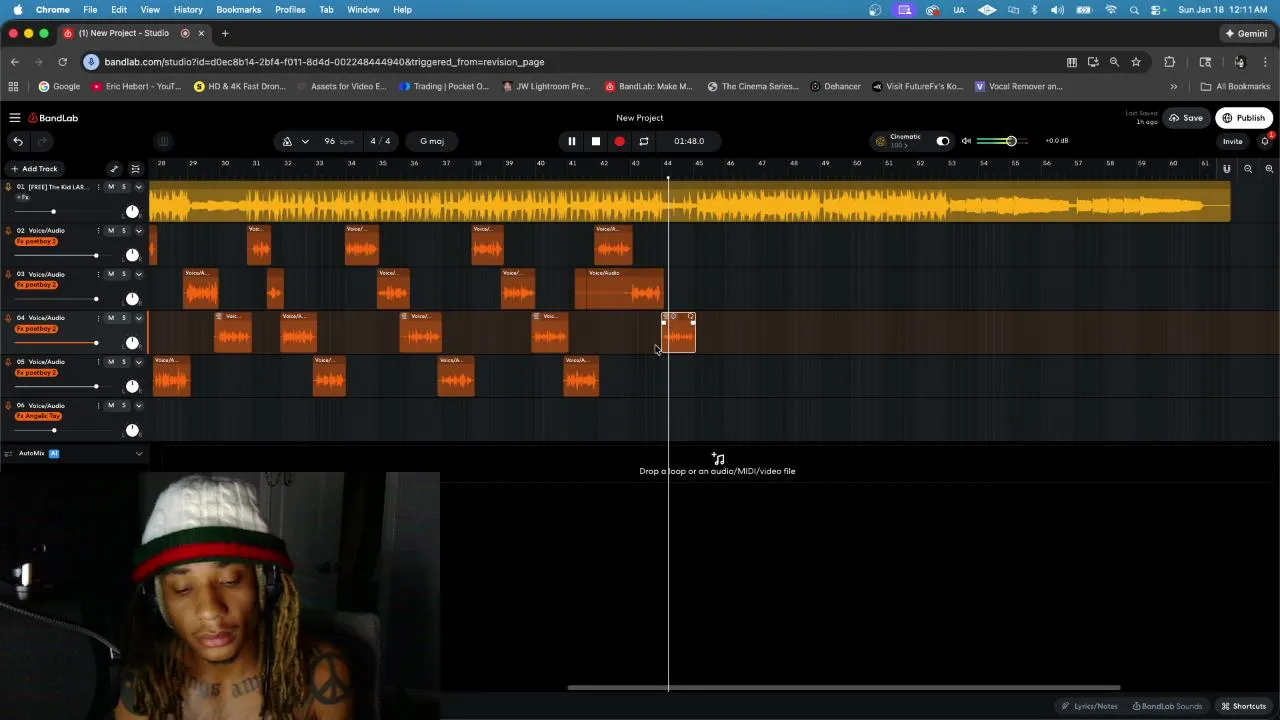This screenshot has height=720, width=1280.
Task: Toggle the Cinematic mastering switch
Action: coord(942,141)
